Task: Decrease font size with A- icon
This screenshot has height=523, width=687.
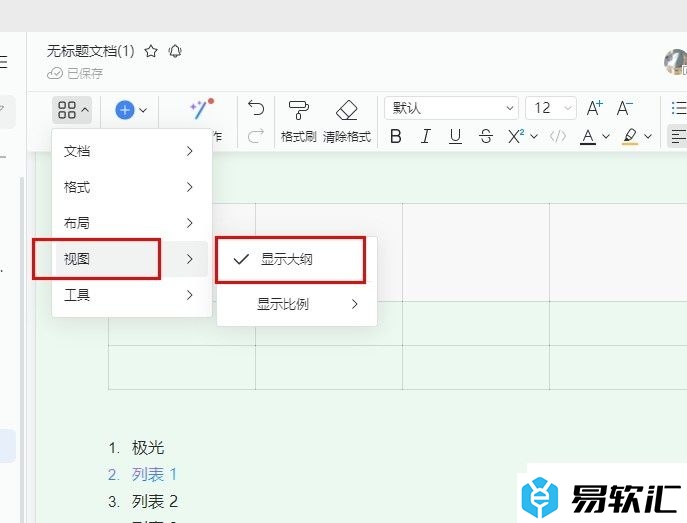Action: [625, 108]
